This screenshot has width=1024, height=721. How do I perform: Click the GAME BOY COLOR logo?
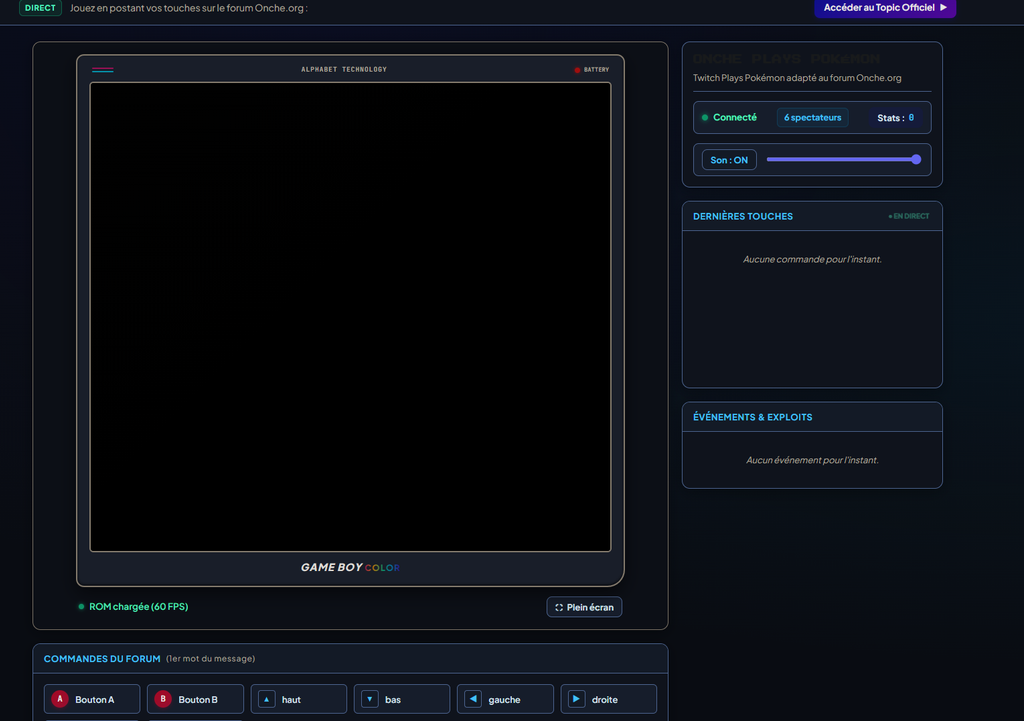click(350, 568)
